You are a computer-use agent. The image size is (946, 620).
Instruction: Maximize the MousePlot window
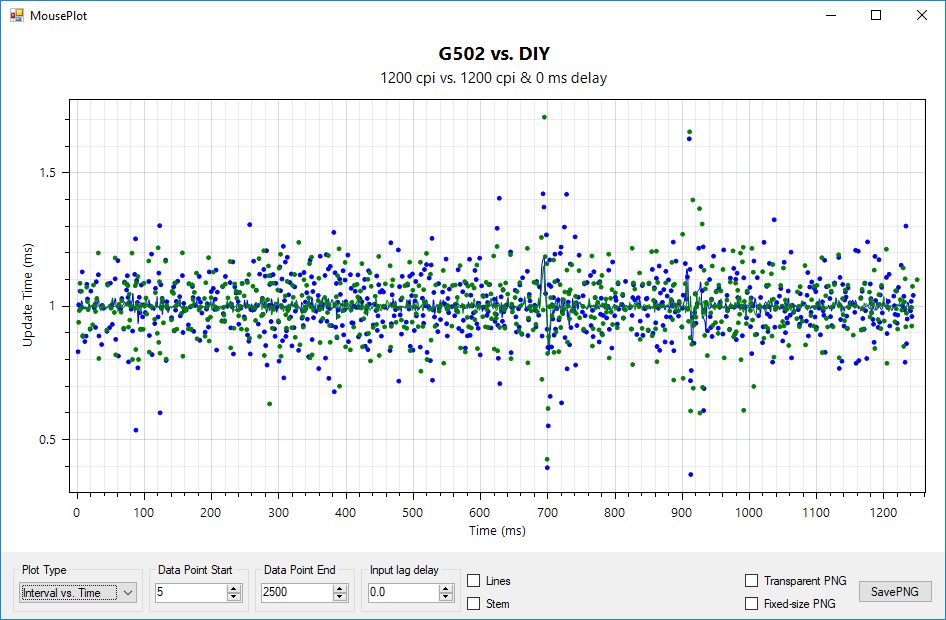pos(875,16)
